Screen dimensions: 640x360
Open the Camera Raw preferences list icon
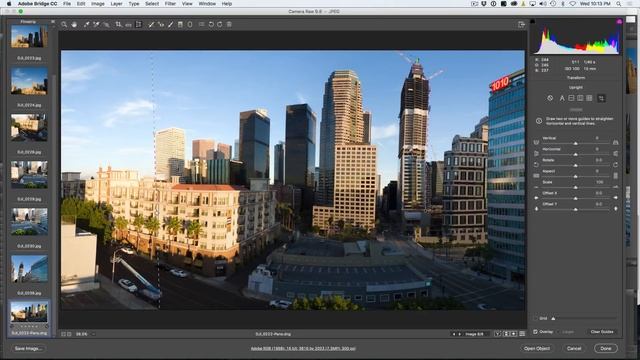(x=202, y=24)
